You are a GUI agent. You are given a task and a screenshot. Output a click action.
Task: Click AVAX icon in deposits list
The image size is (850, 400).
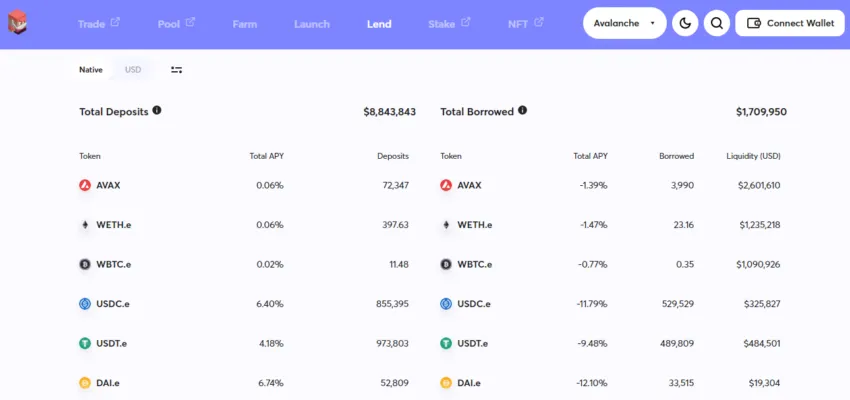85,185
